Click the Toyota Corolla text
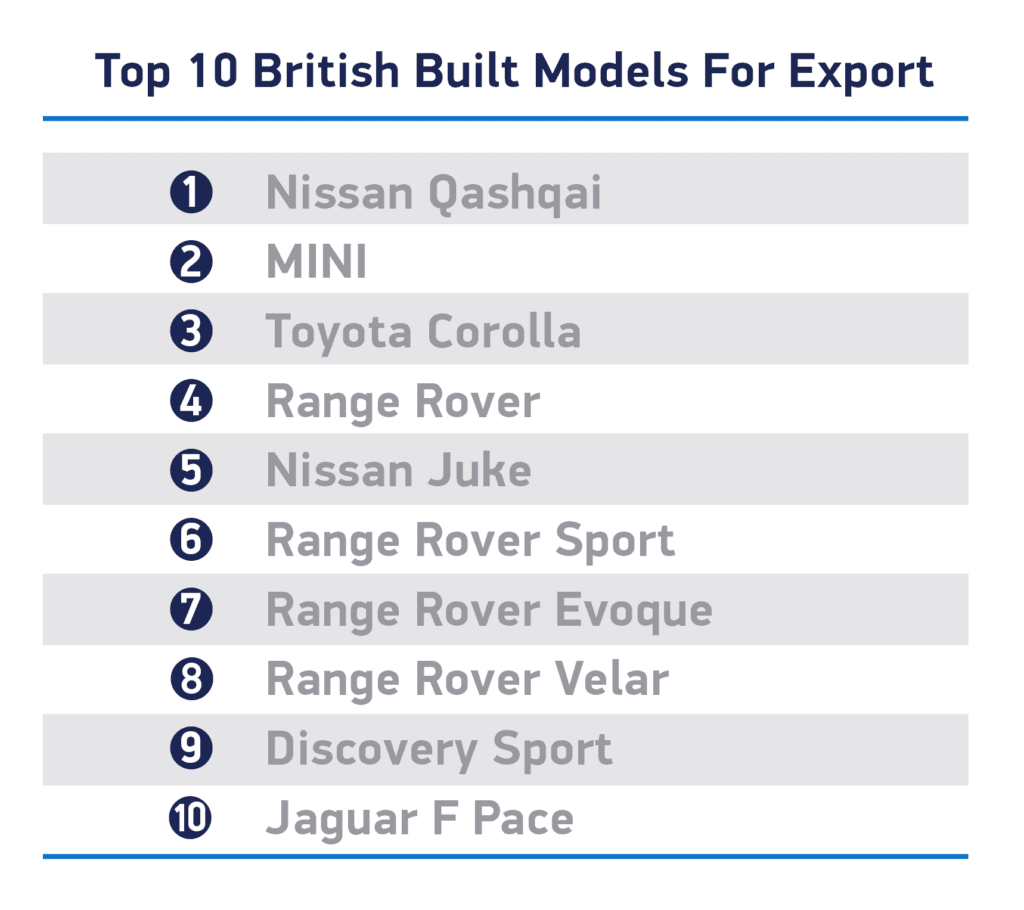 pyautogui.click(x=423, y=332)
